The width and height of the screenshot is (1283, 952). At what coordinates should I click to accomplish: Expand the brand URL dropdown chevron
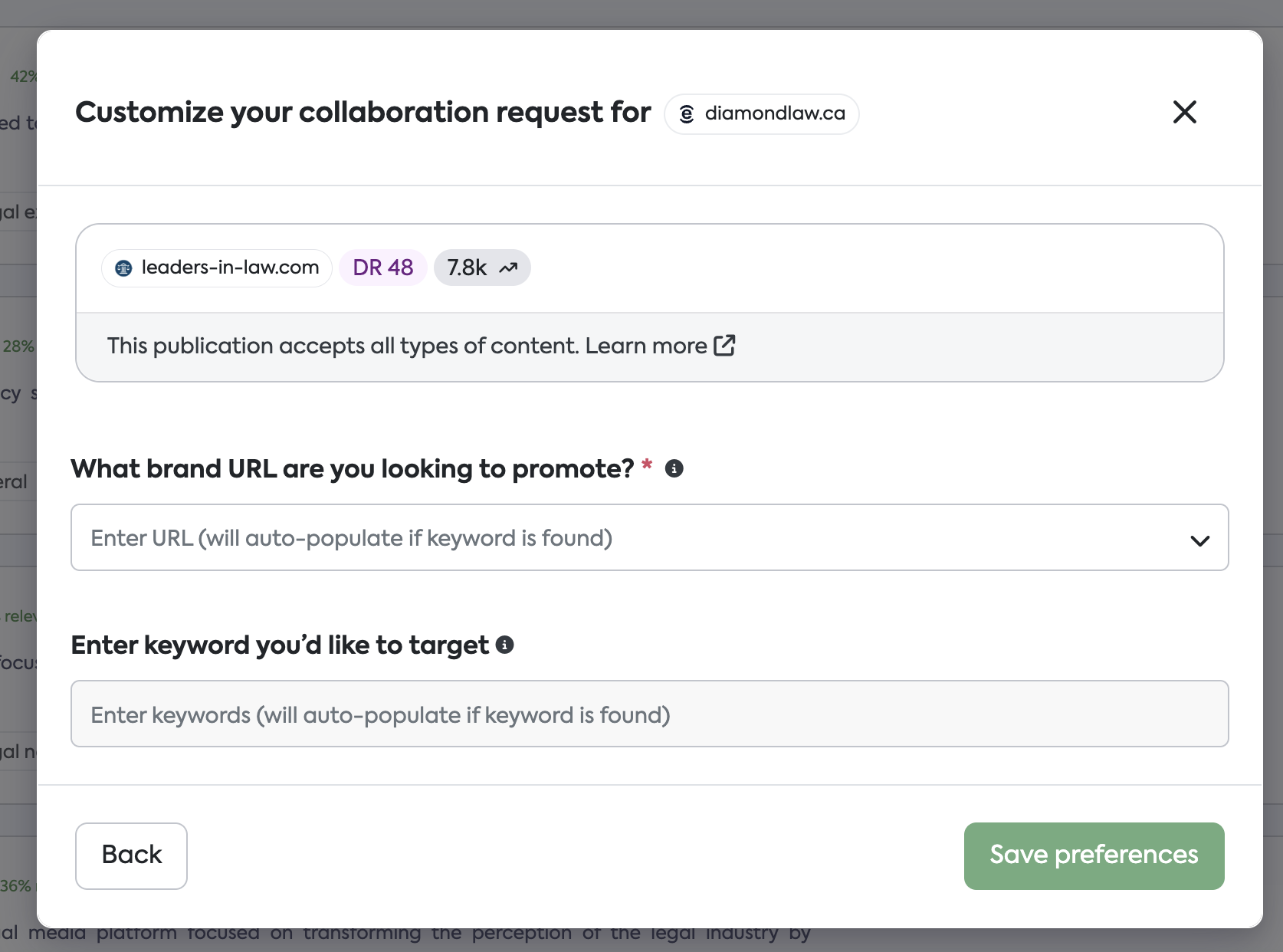[1199, 540]
